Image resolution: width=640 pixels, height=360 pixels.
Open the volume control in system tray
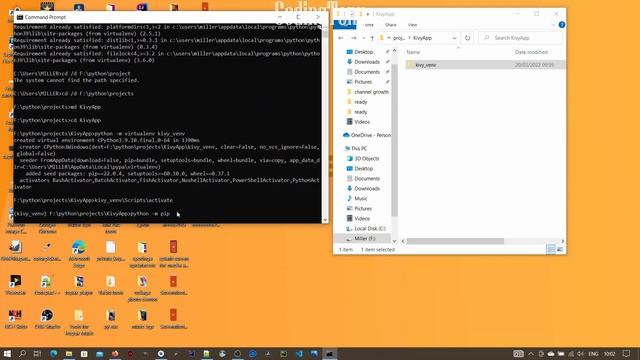point(580,354)
